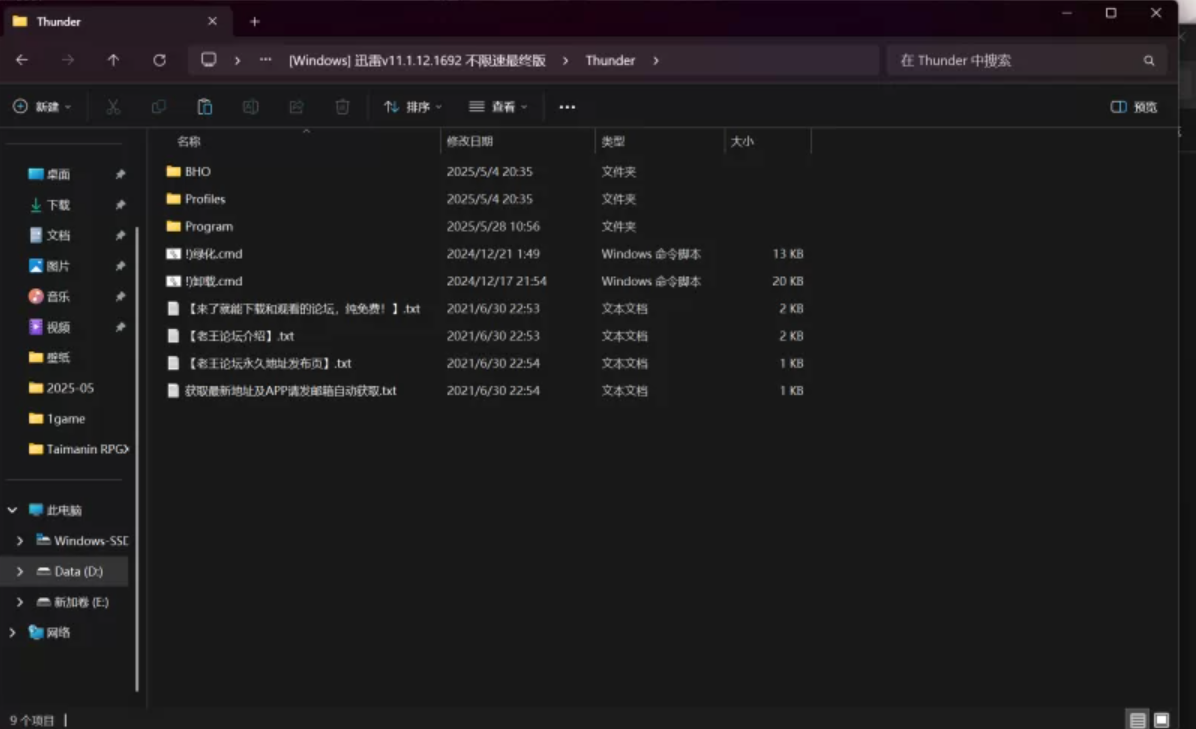Unpin 下载 using its pin icon
The image size is (1196, 729).
point(120,205)
